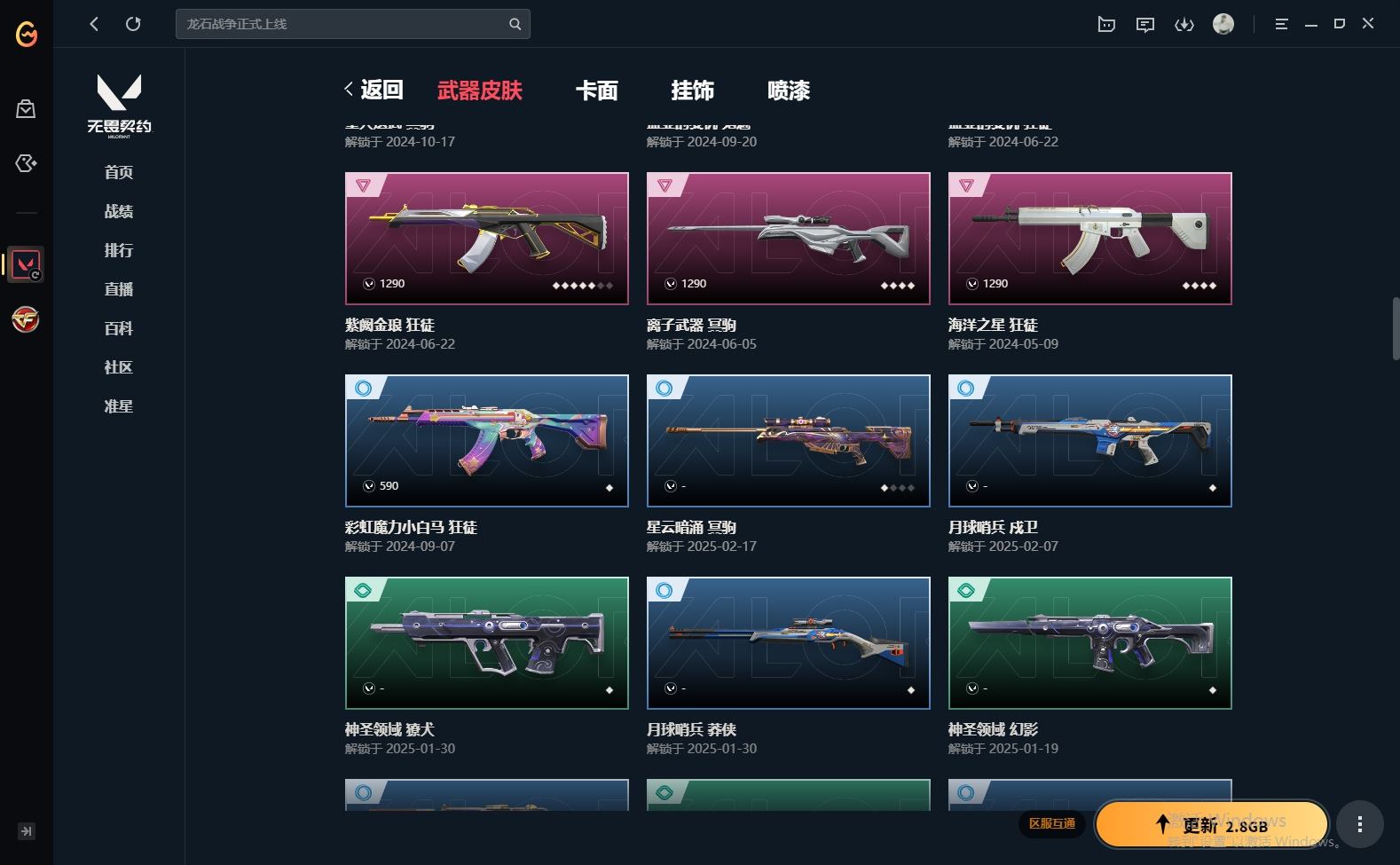Click the orange 更新 2.8GB button
This screenshot has width=1400, height=865.
point(1212,824)
